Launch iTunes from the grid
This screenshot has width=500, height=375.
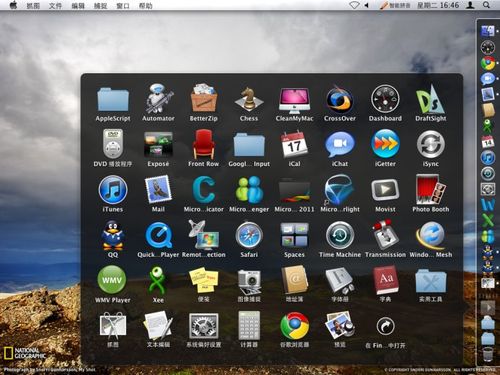(113, 189)
